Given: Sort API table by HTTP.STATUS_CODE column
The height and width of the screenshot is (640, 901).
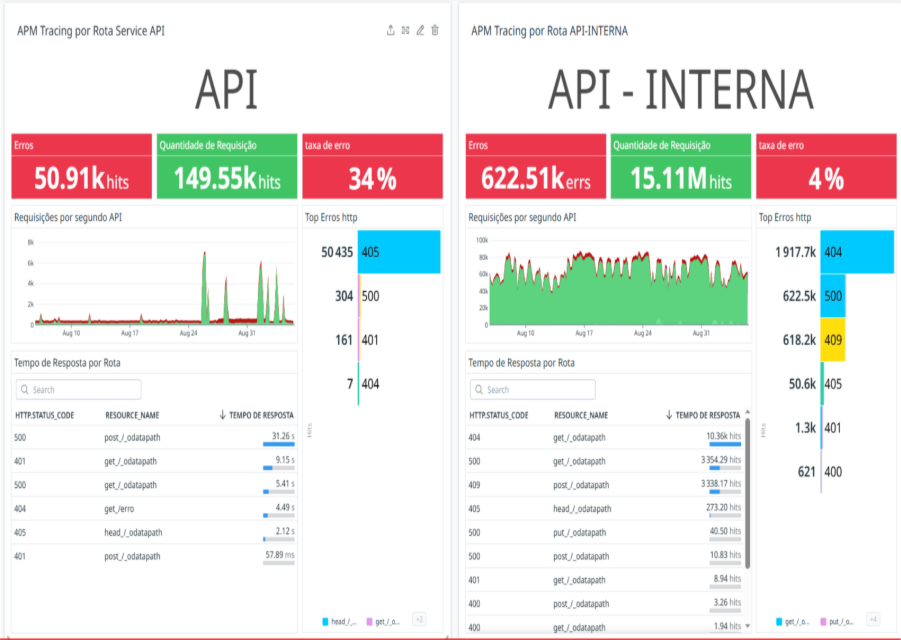Looking at the screenshot, I should click(47, 414).
